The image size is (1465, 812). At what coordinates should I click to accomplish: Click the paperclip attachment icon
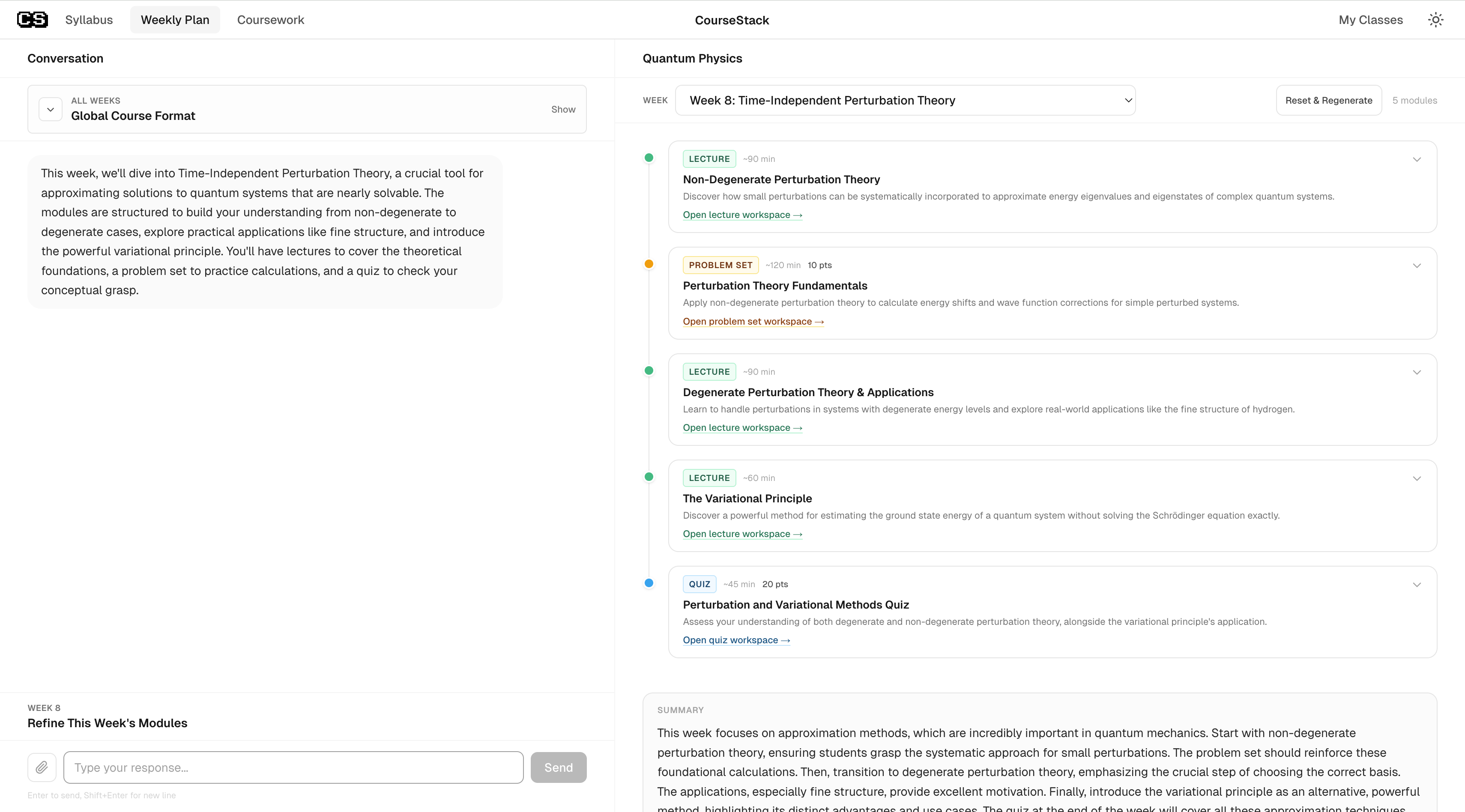(42, 767)
